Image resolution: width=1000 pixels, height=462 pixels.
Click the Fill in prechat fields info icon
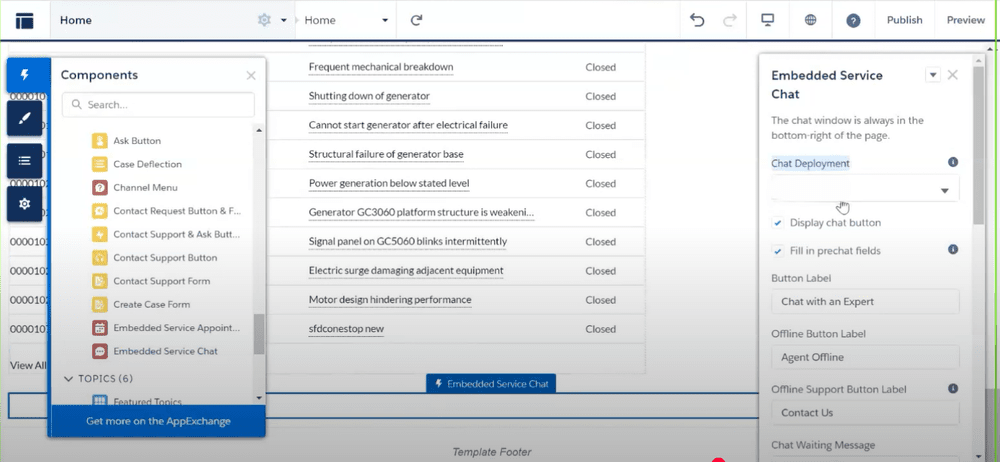coord(953,249)
